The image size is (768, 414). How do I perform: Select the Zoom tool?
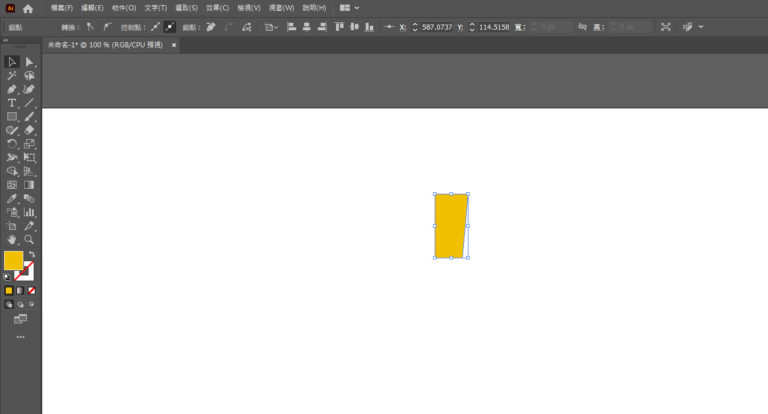[x=29, y=240]
